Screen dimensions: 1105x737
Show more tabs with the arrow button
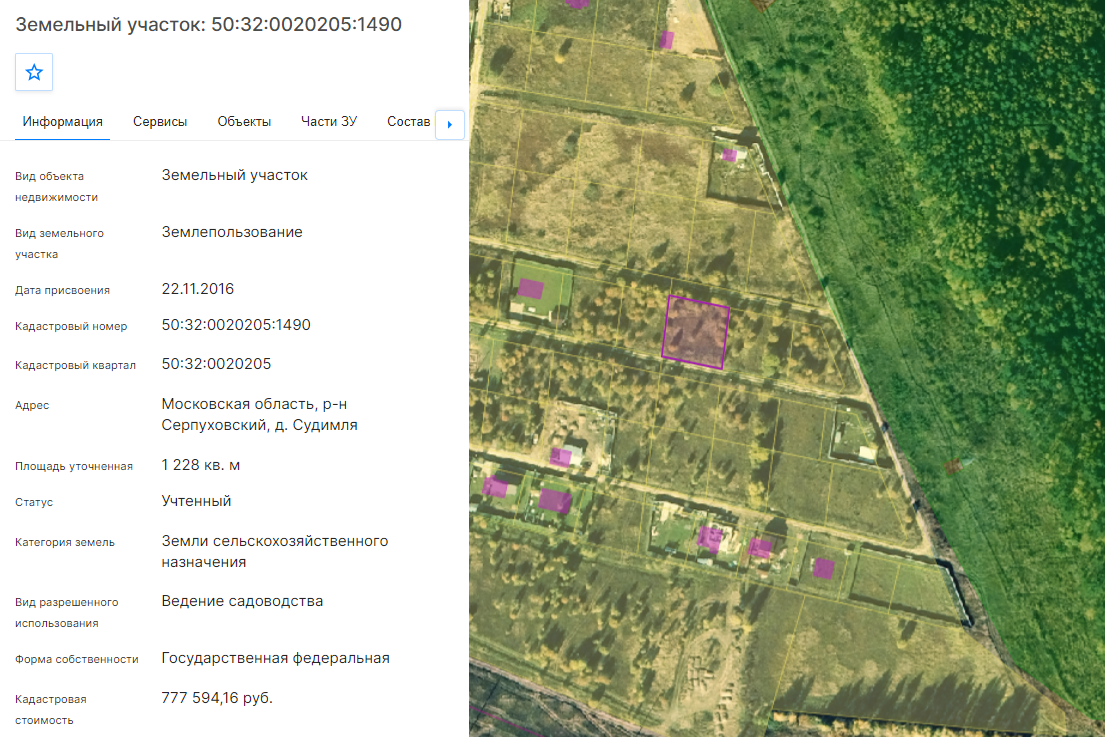(x=450, y=125)
